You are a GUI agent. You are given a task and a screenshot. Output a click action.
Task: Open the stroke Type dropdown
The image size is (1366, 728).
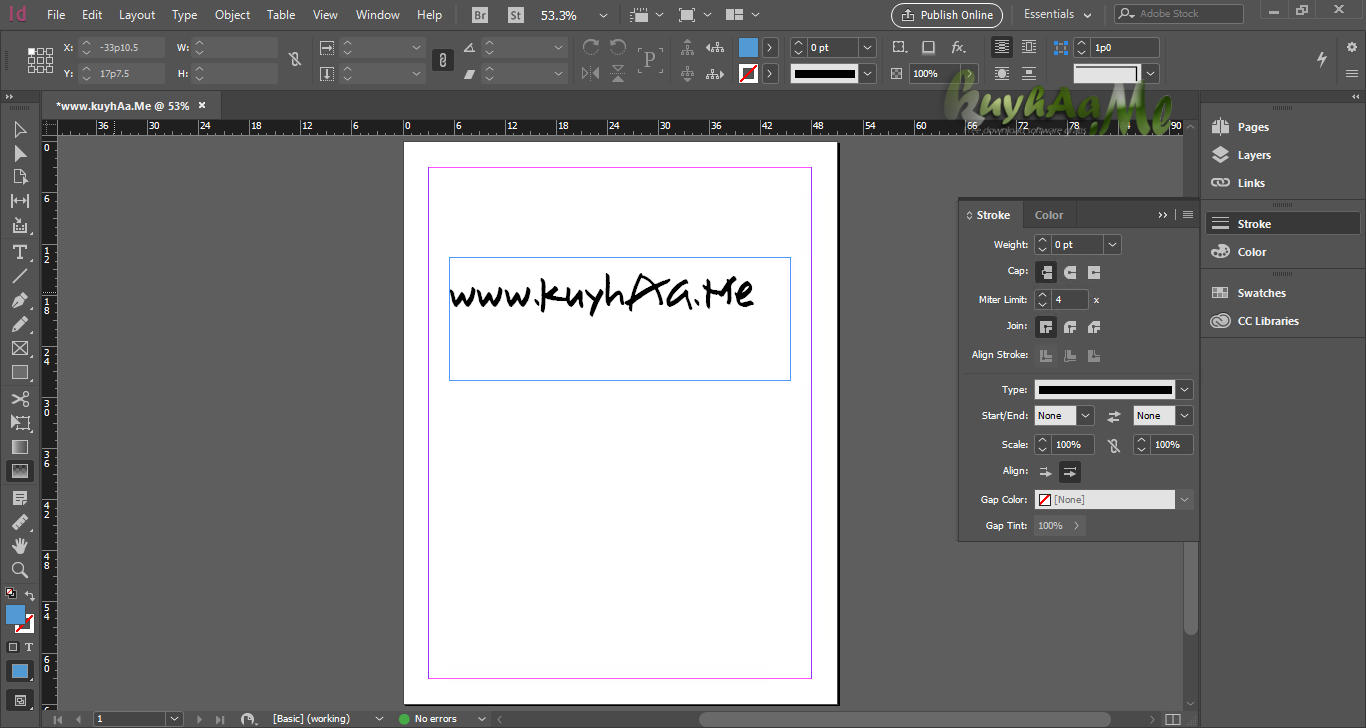pos(1113,390)
